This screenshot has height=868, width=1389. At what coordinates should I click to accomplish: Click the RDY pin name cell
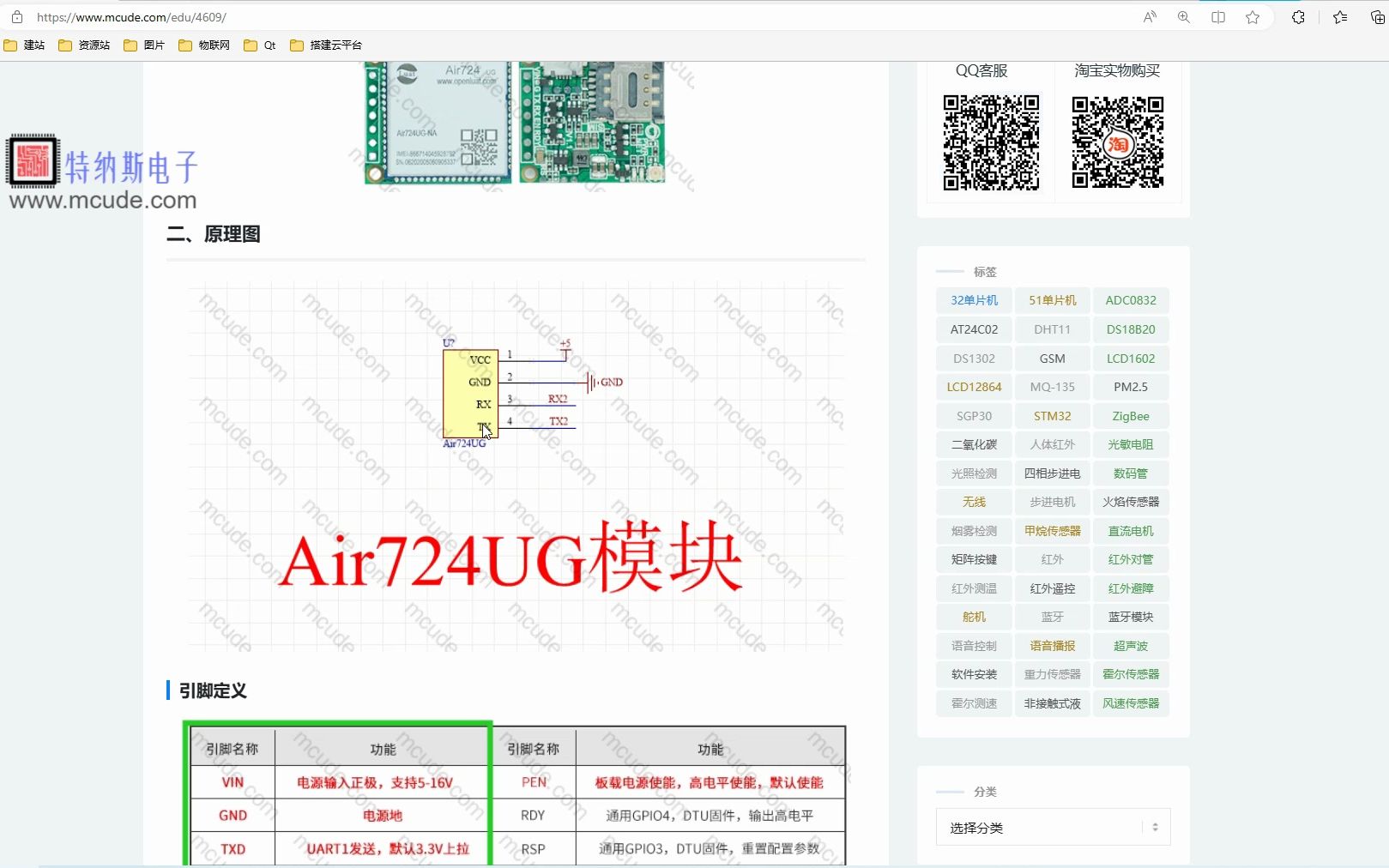[533, 815]
